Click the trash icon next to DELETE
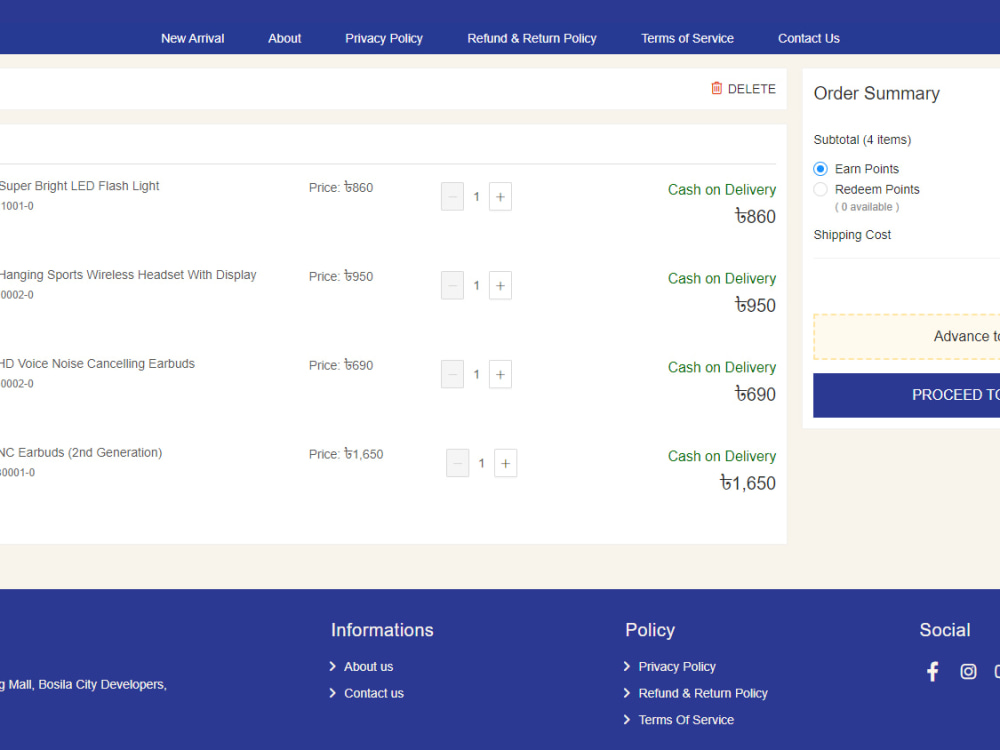This screenshot has height=750, width=1000. tap(716, 88)
